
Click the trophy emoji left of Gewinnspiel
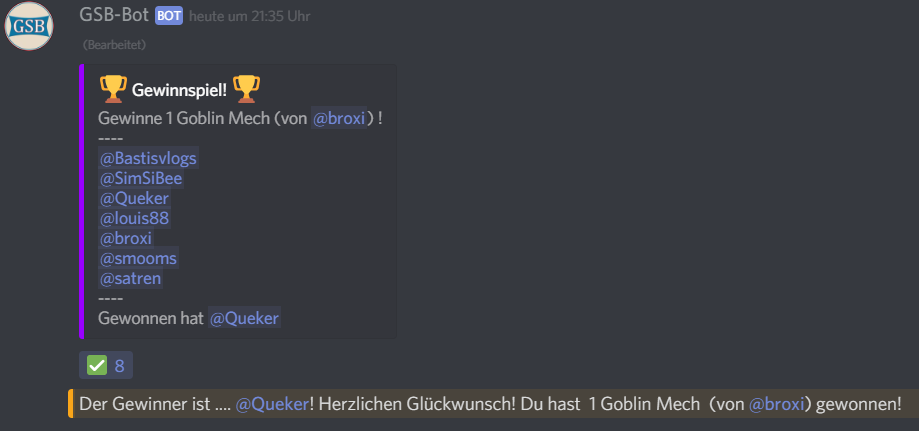pos(113,90)
